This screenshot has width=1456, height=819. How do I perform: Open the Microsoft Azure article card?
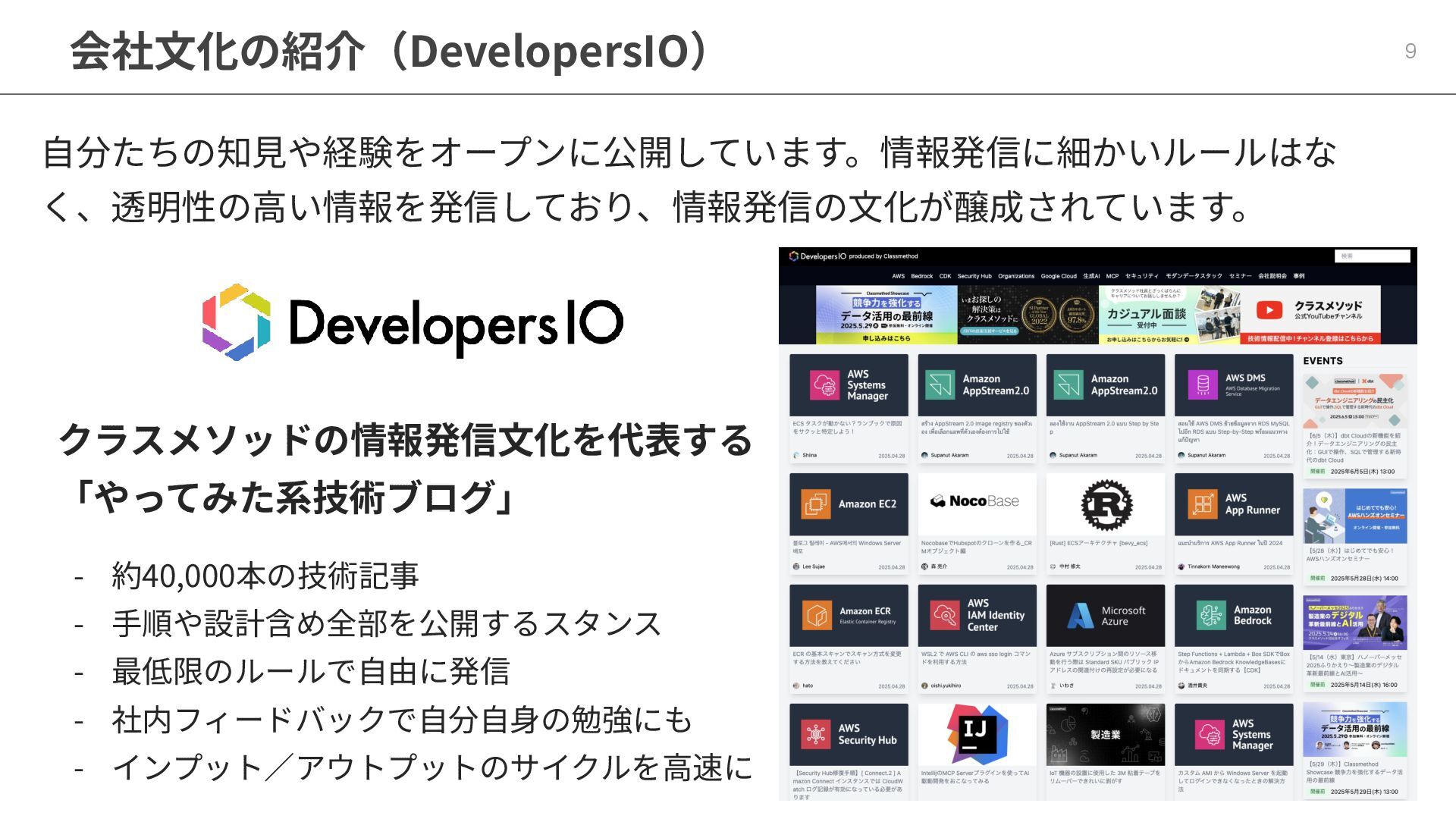point(1106,616)
